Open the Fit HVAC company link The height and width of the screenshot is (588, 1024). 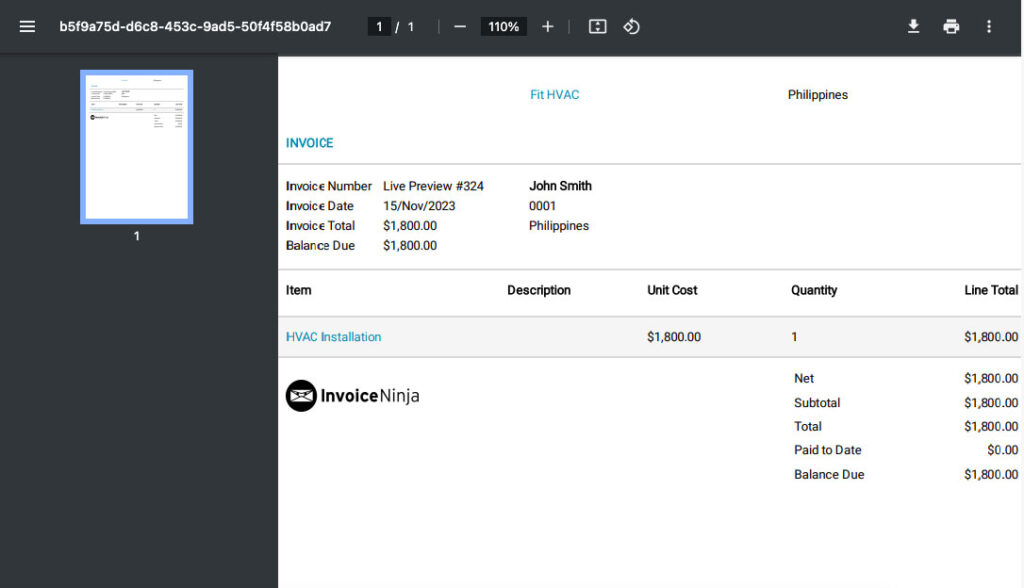(x=554, y=94)
